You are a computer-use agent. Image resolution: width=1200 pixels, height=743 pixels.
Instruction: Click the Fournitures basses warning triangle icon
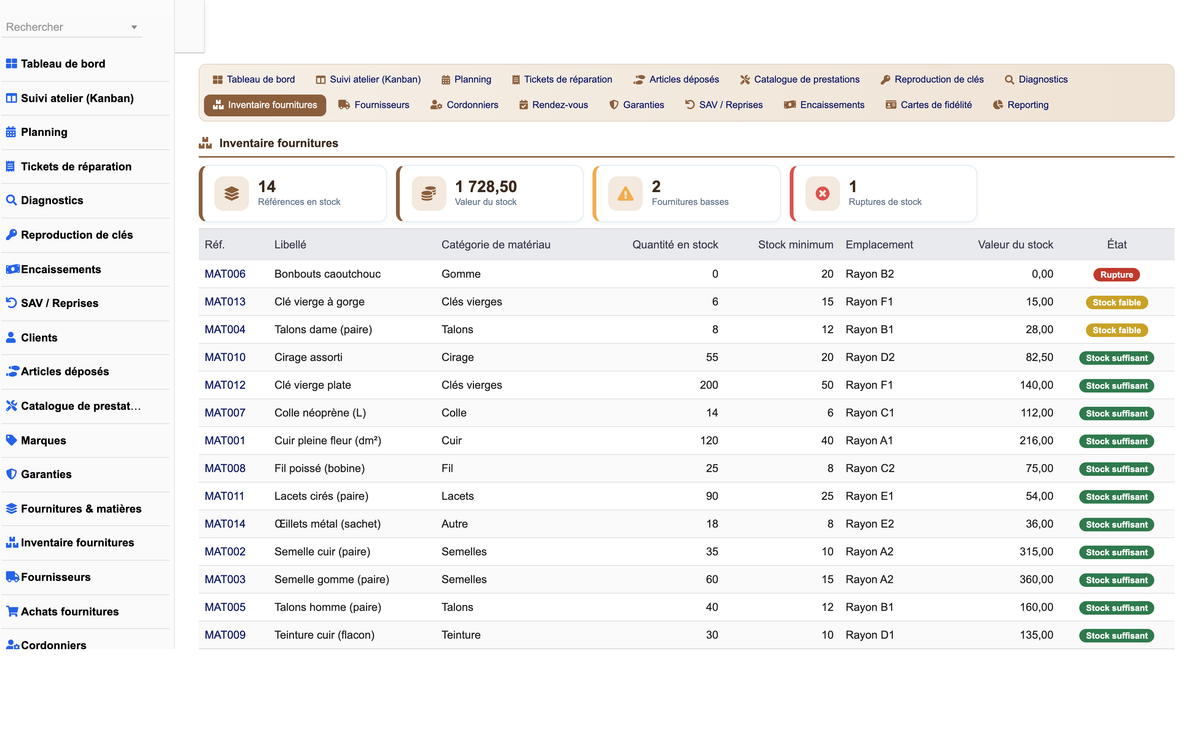625,194
